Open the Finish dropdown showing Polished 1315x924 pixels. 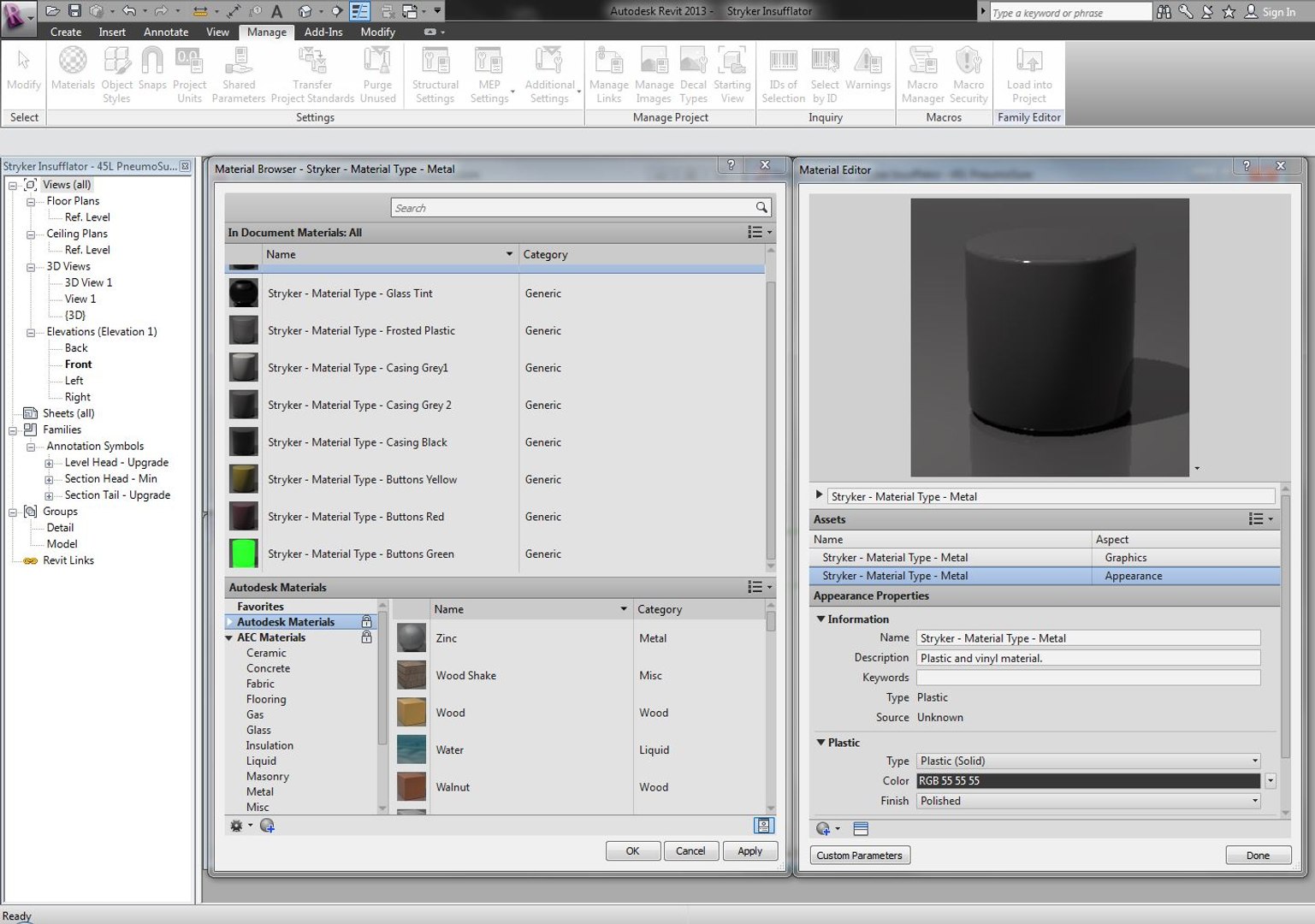click(1088, 802)
